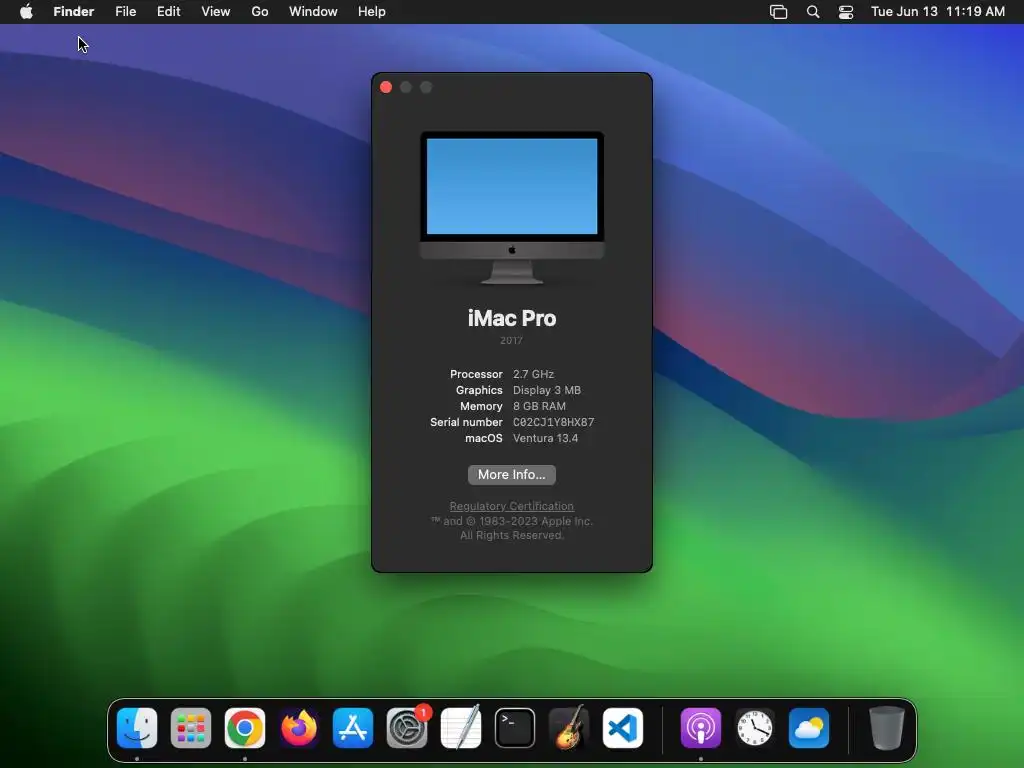Open Podcasts from the Dock
1024x768 pixels.
point(701,728)
